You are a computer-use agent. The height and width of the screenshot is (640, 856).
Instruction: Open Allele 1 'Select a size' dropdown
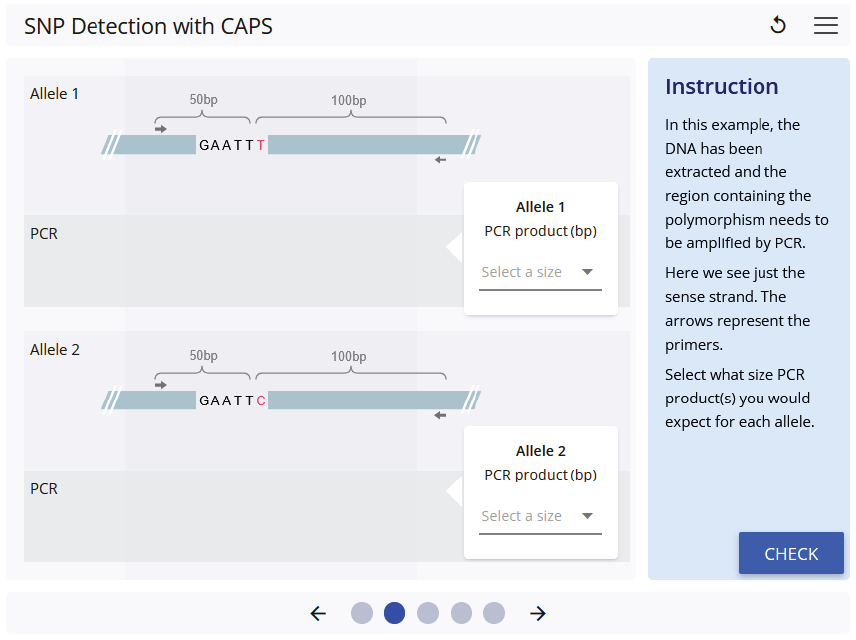point(540,272)
